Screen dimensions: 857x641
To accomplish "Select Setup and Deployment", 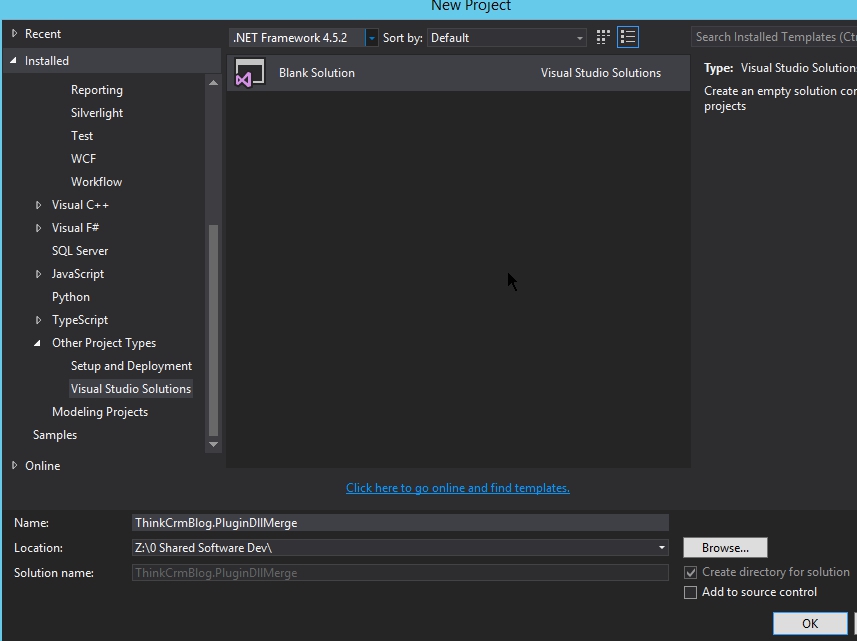I will coord(131,366).
